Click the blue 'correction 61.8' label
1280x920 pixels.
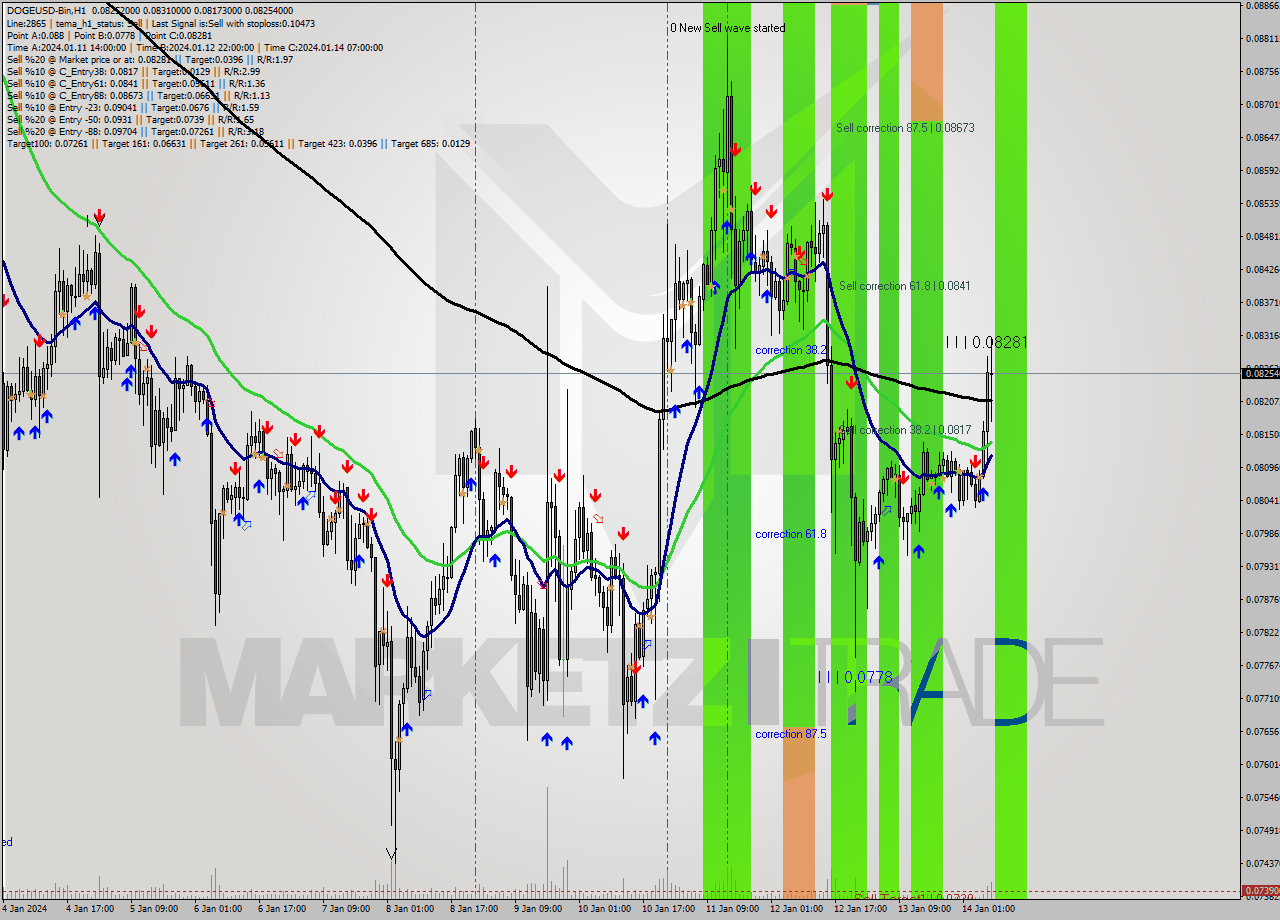point(791,534)
